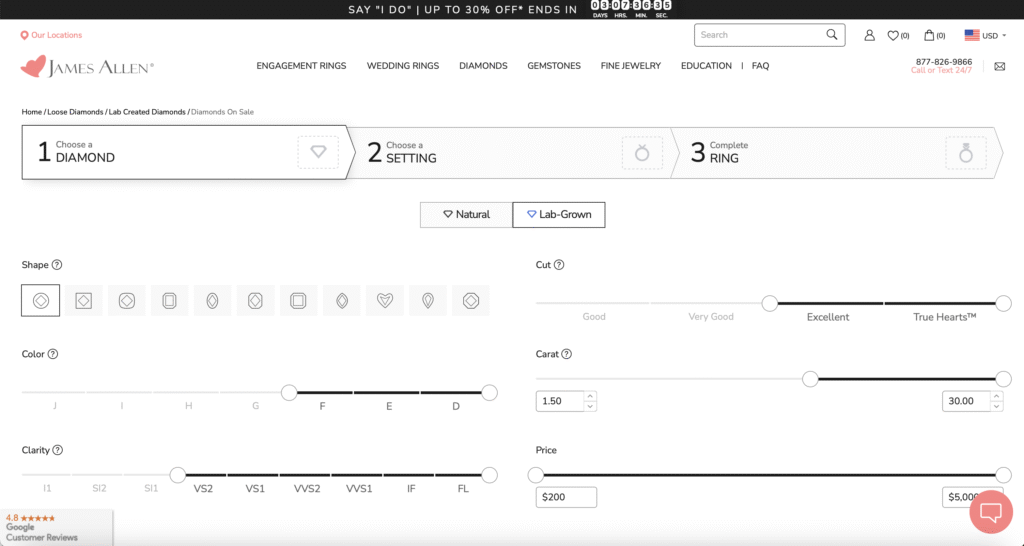Open the user account icon
This screenshot has width=1024, height=546.
pyautogui.click(x=868, y=35)
